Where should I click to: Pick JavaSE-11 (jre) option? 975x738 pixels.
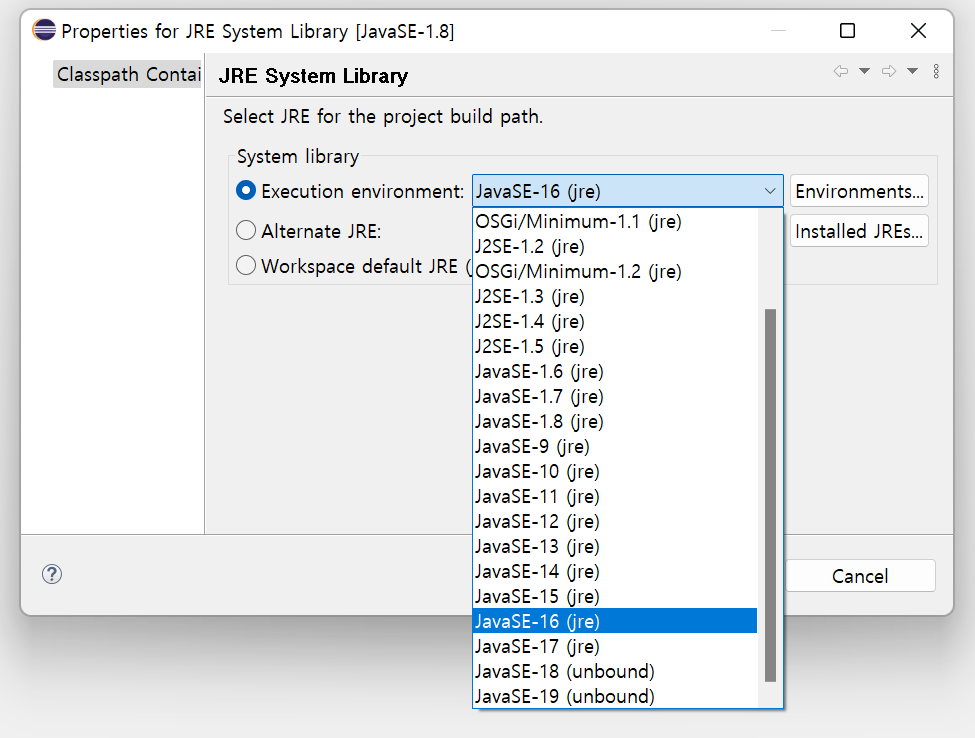coord(615,496)
